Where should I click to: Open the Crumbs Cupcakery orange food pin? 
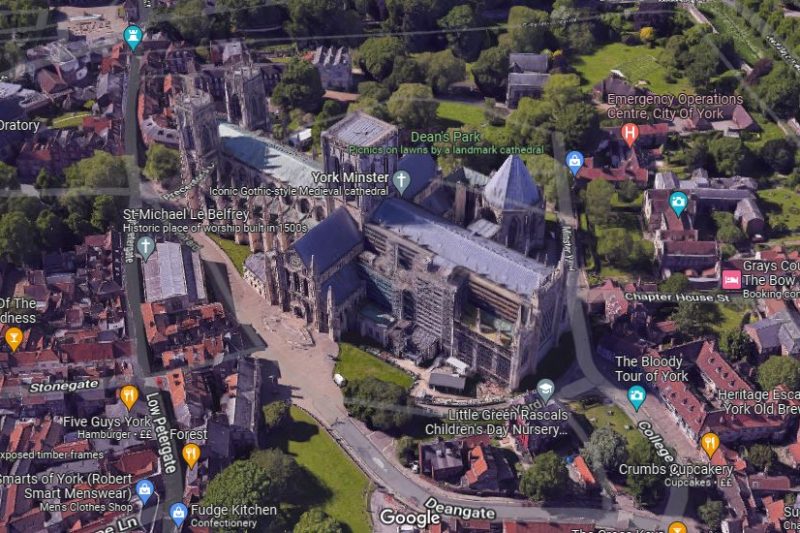[710, 444]
